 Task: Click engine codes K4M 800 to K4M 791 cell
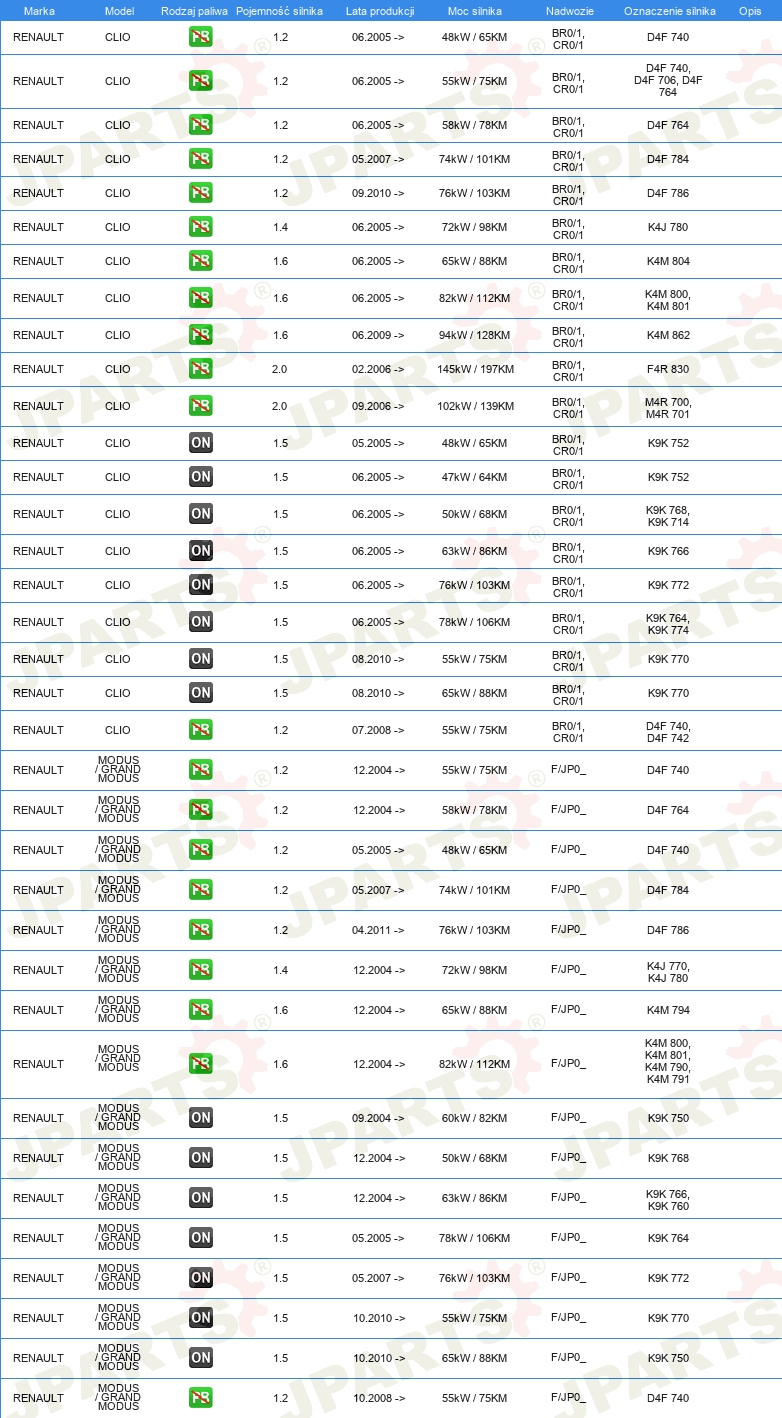click(668, 1061)
